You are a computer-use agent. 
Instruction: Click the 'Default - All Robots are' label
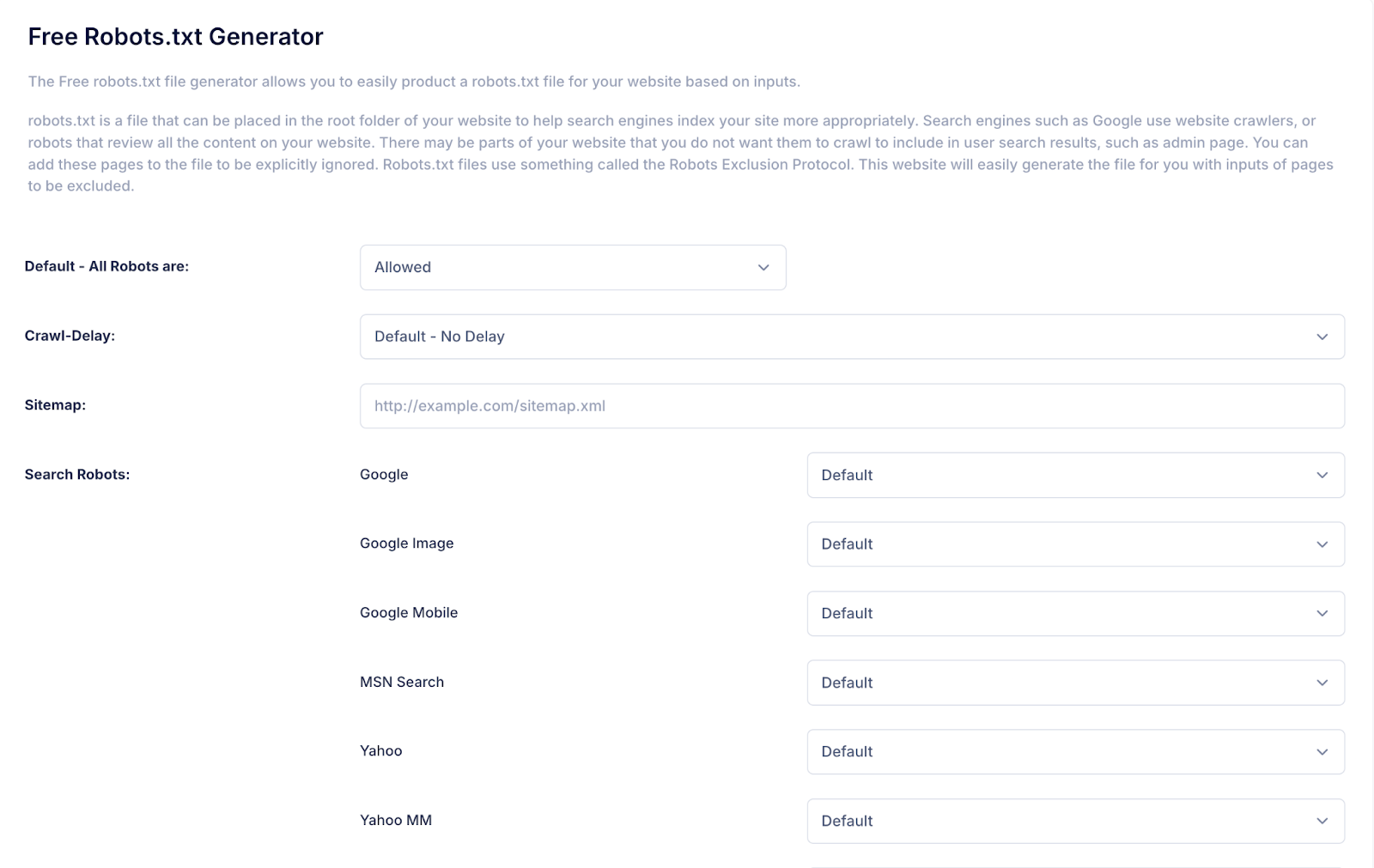[106, 266]
